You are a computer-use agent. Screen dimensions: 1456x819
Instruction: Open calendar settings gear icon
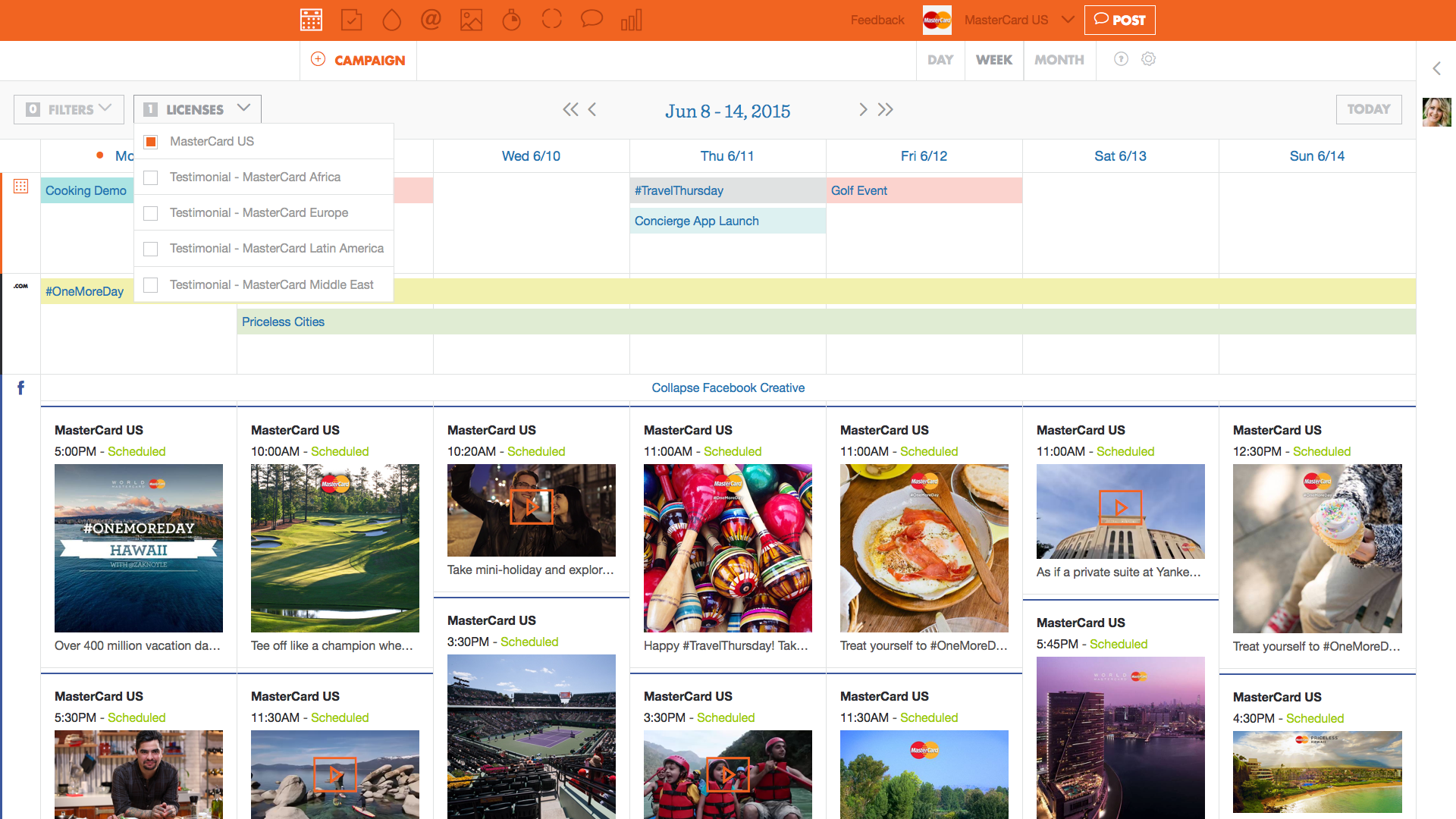coord(1148,59)
